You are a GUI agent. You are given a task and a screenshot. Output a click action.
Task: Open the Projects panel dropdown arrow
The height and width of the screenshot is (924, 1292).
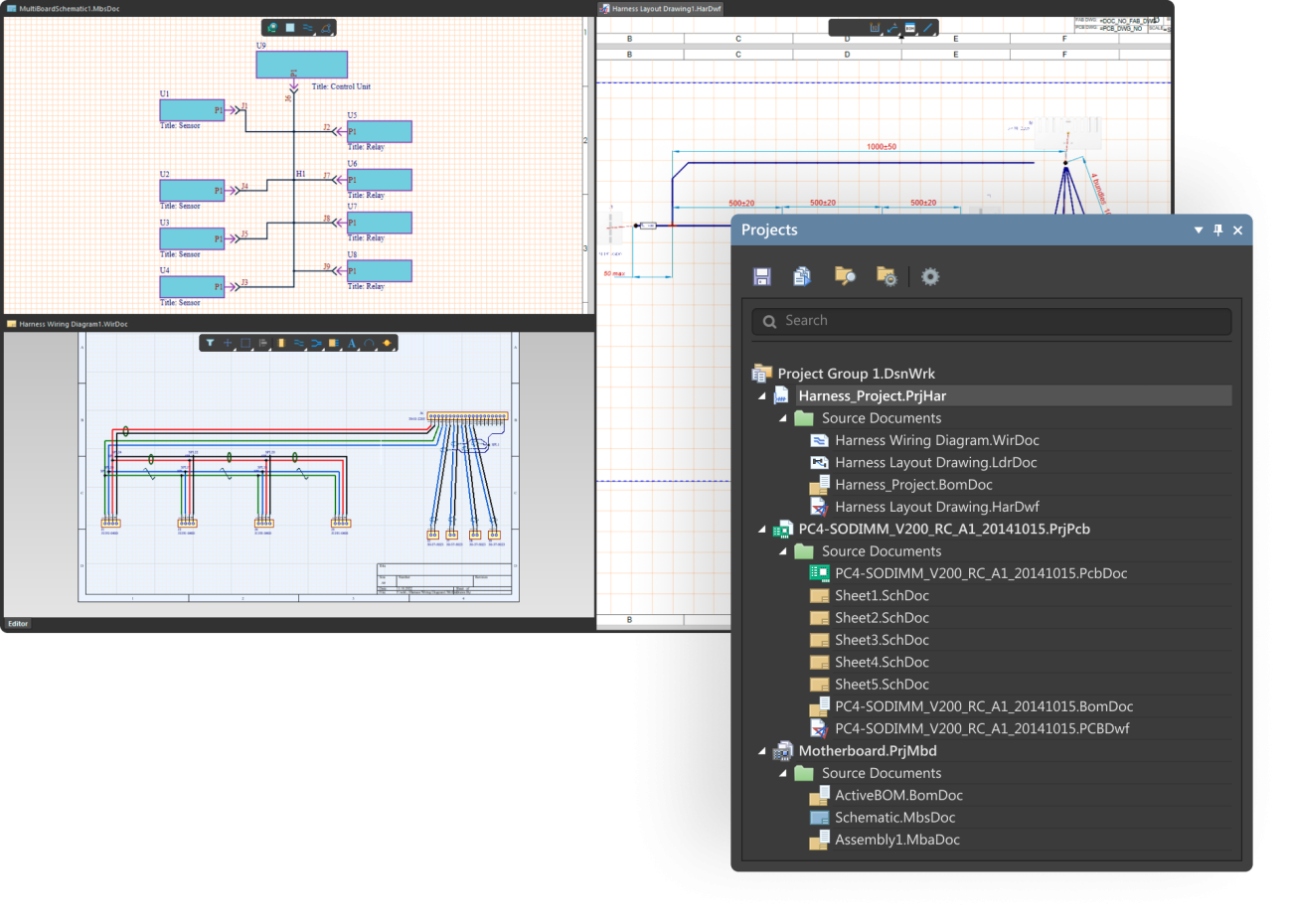click(x=1199, y=230)
